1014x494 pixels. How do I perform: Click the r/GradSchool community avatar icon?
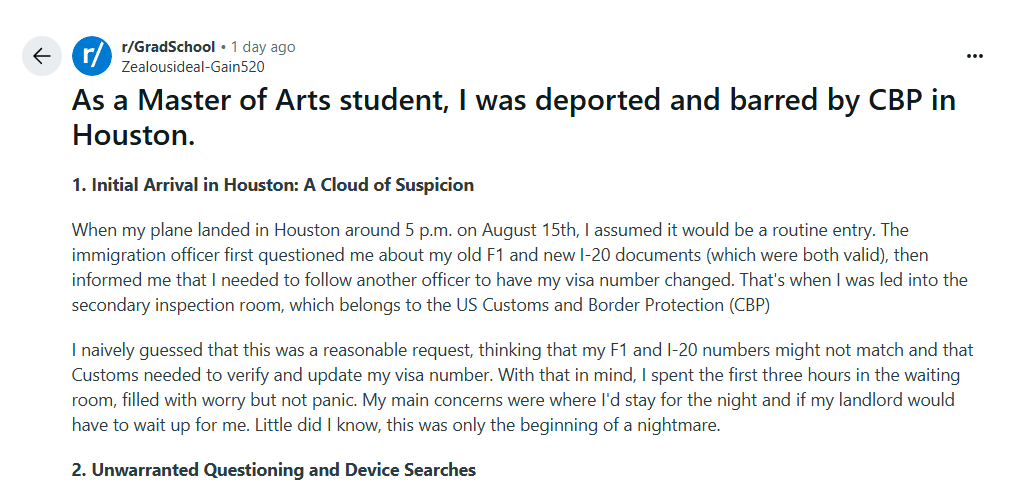coord(92,56)
